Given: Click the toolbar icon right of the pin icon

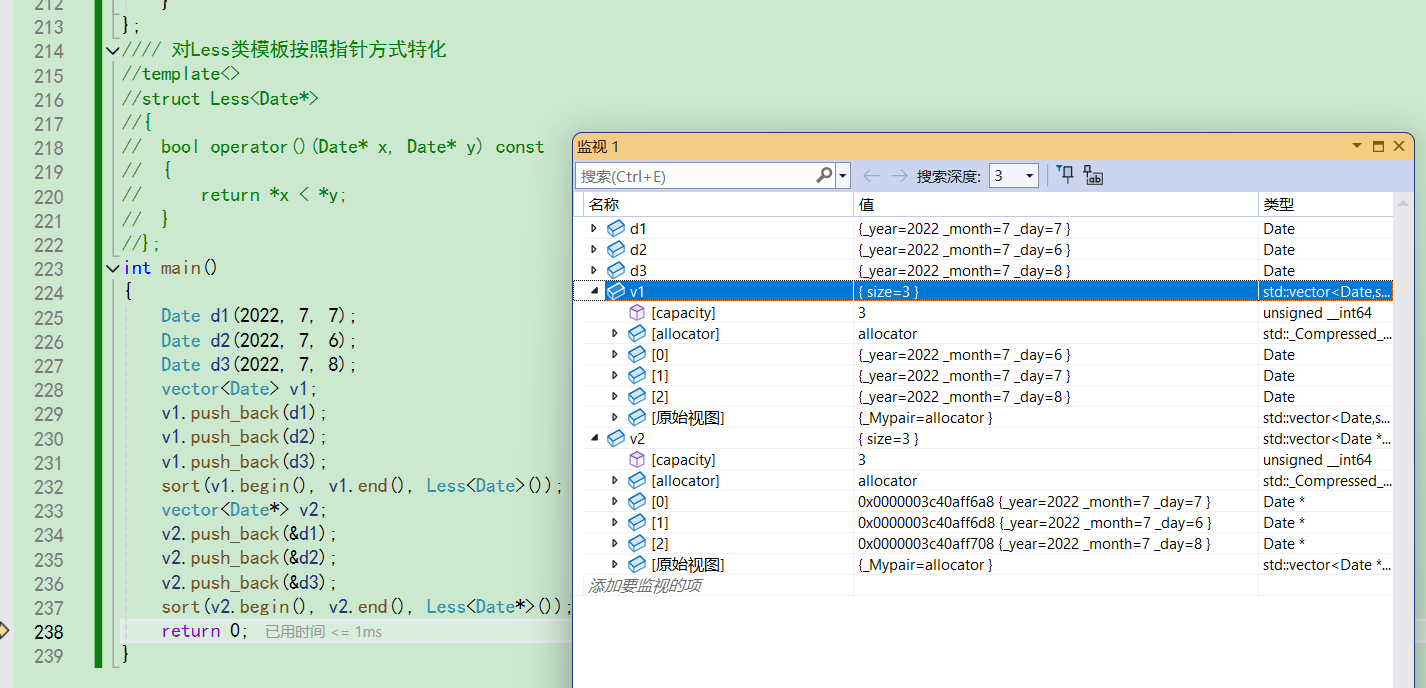Looking at the screenshot, I should click(1093, 176).
